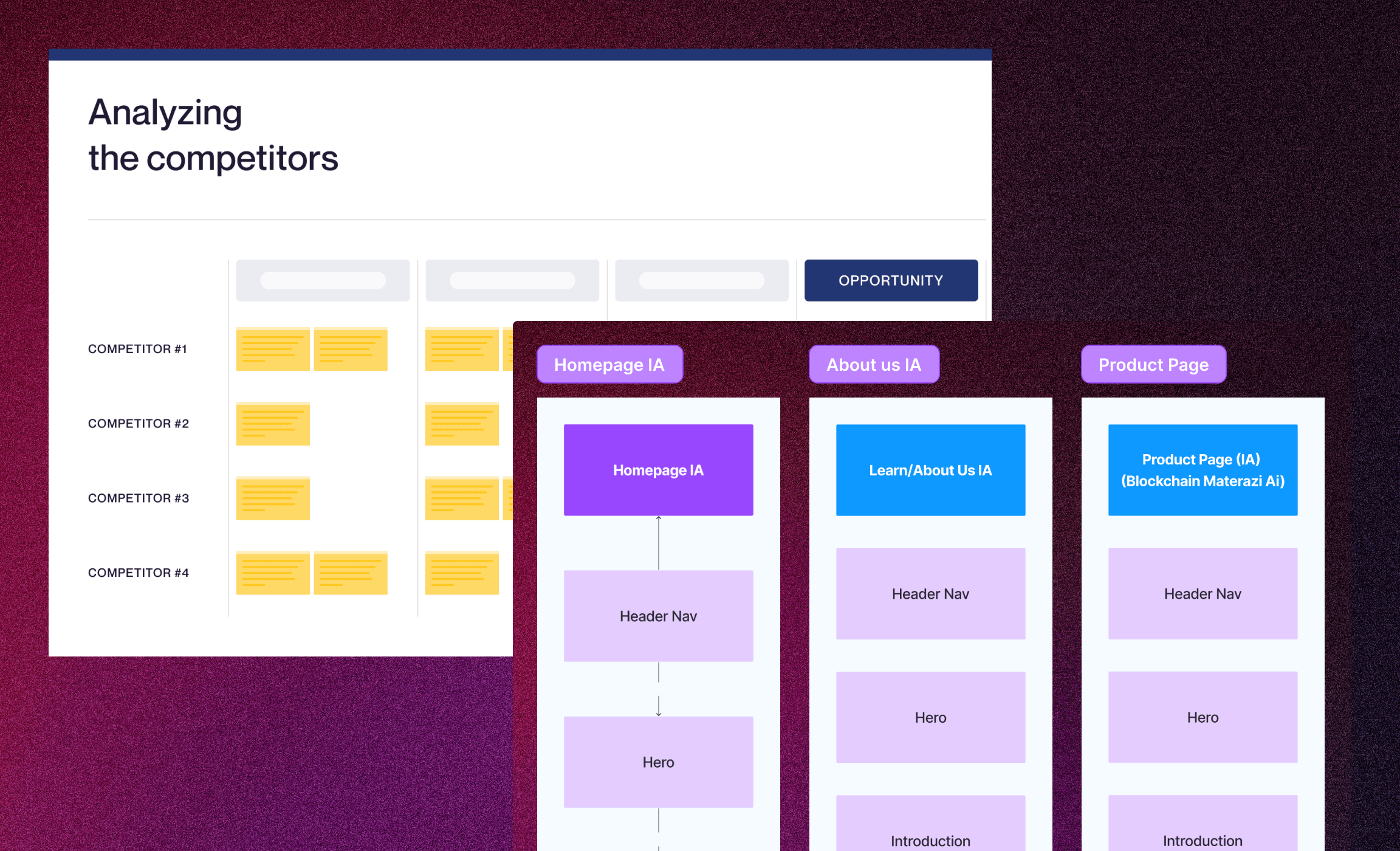
Task: Select COMPETITOR #2 sticky note in second column
Action: 462,424
